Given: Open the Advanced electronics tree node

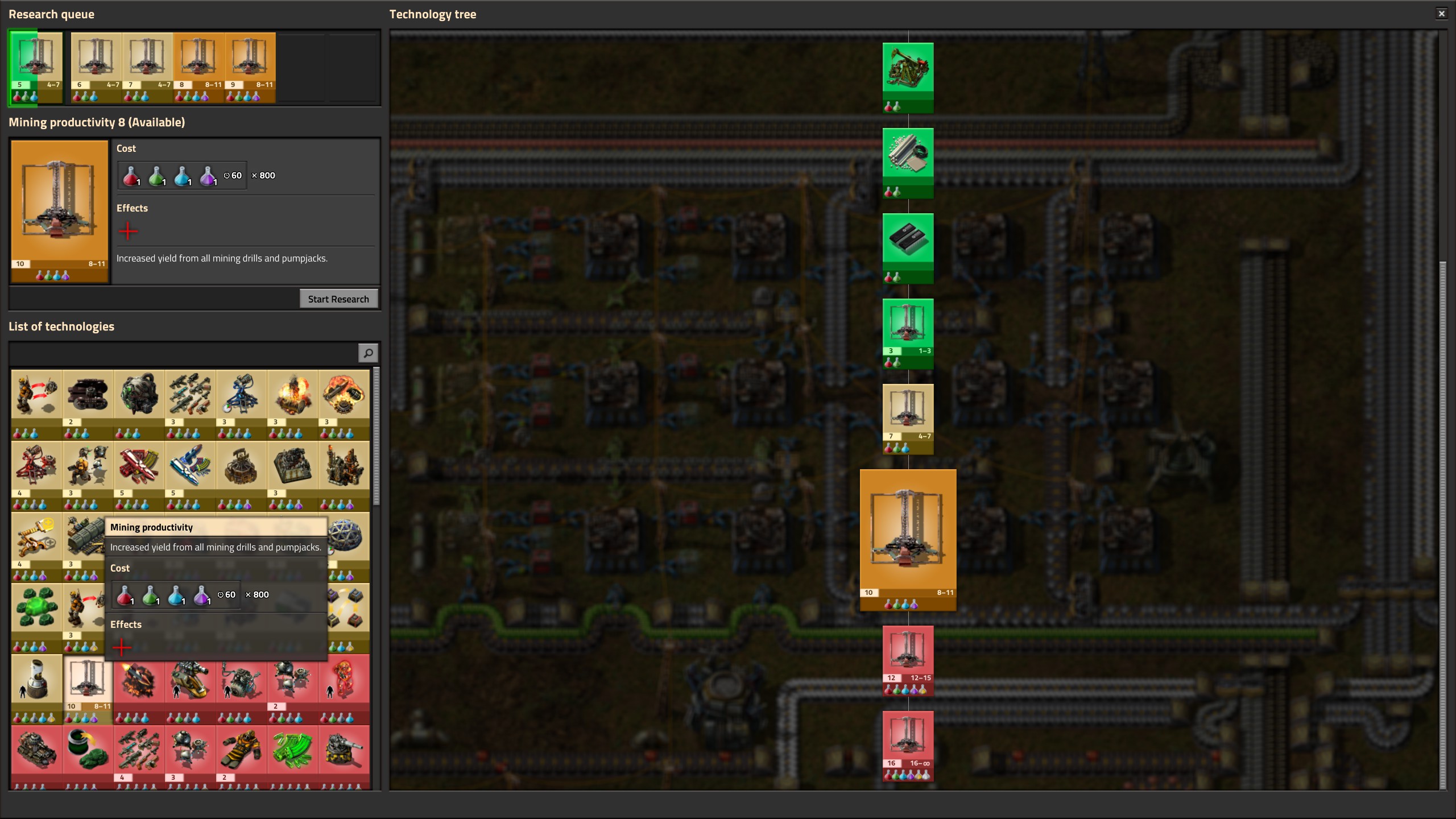Looking at the screenshot, I should point(908,247).
